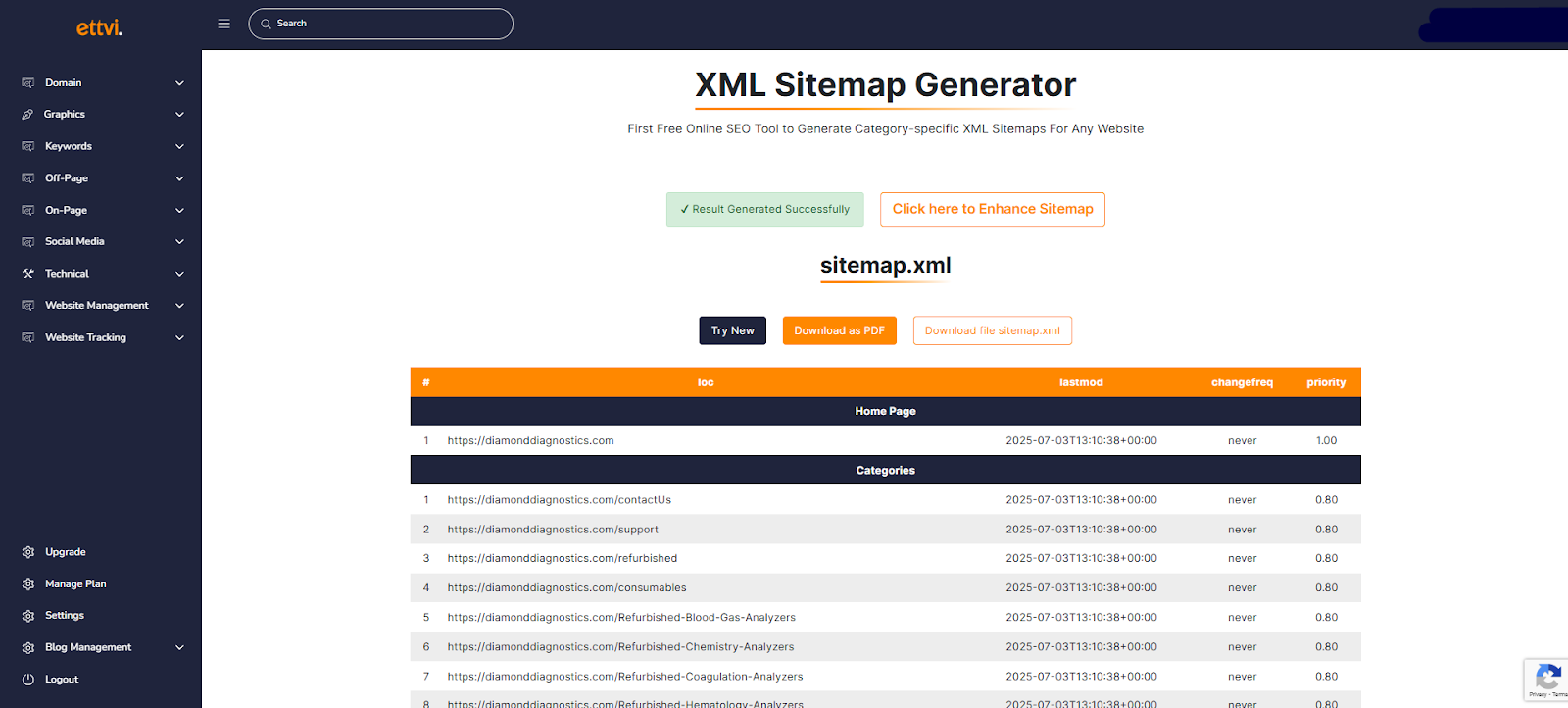Click the Website Tracking sidebar icon
This screenshot has width=1568, height=708.
point(28,337)
